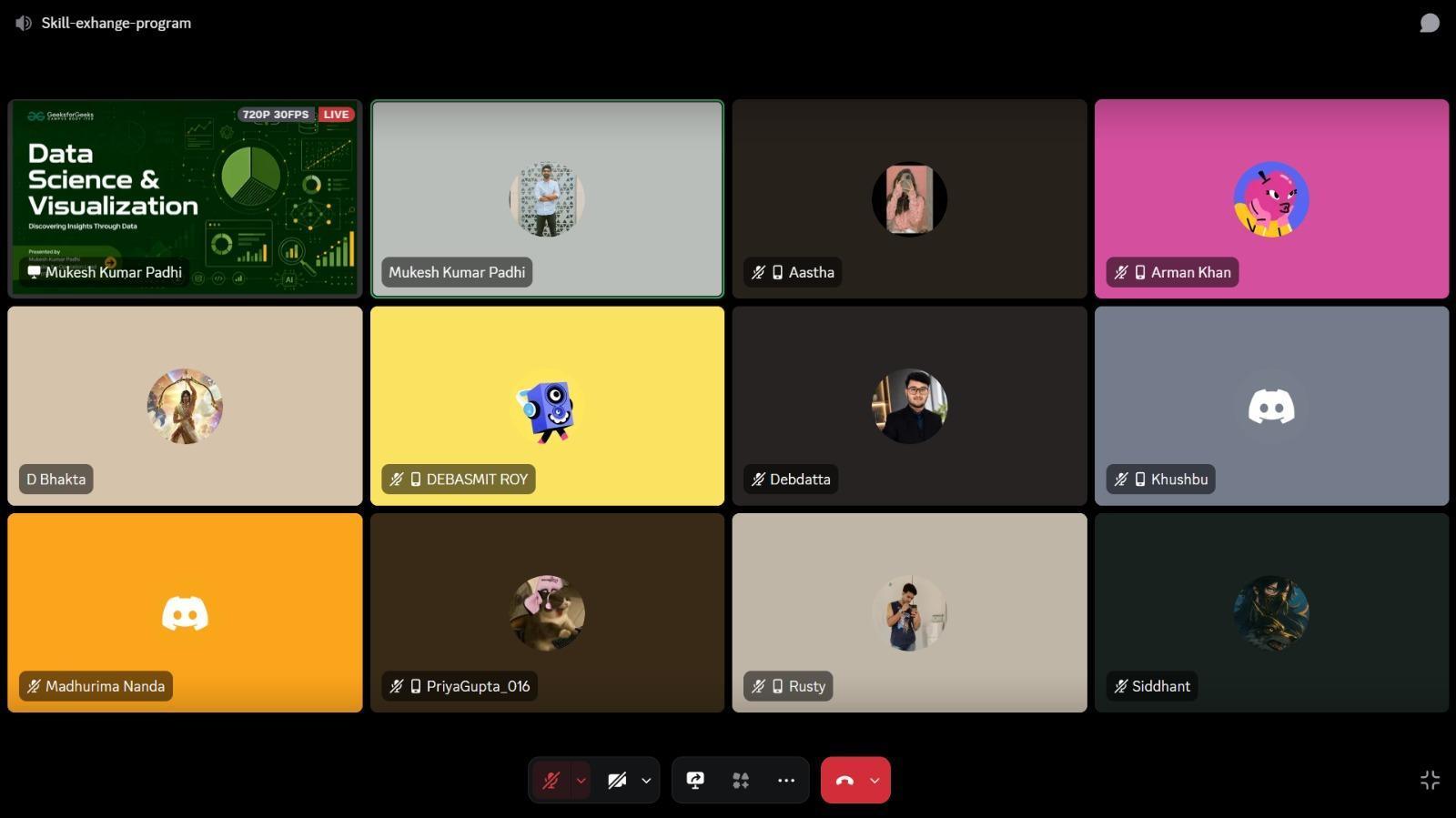The width and height of the screenshot is (1456, 818).
Task: Click Rusty's profile photo
Action: [909, 613]
